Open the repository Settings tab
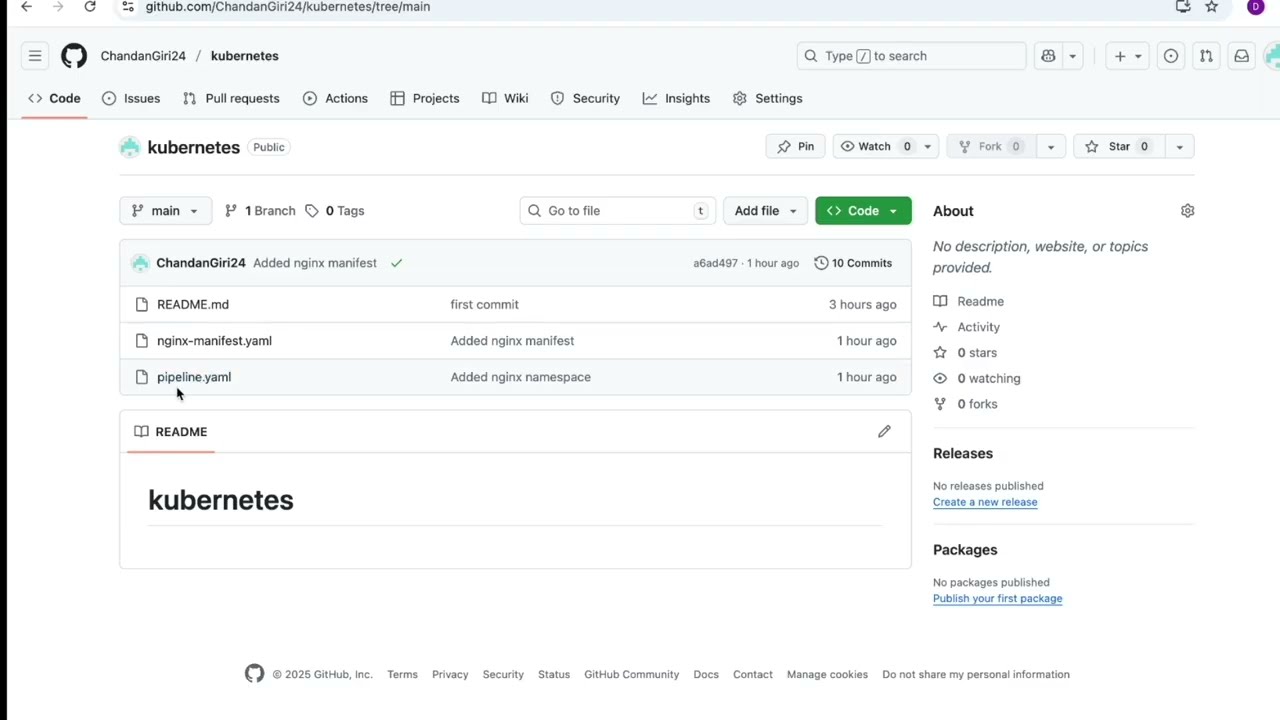 [767, 98]
